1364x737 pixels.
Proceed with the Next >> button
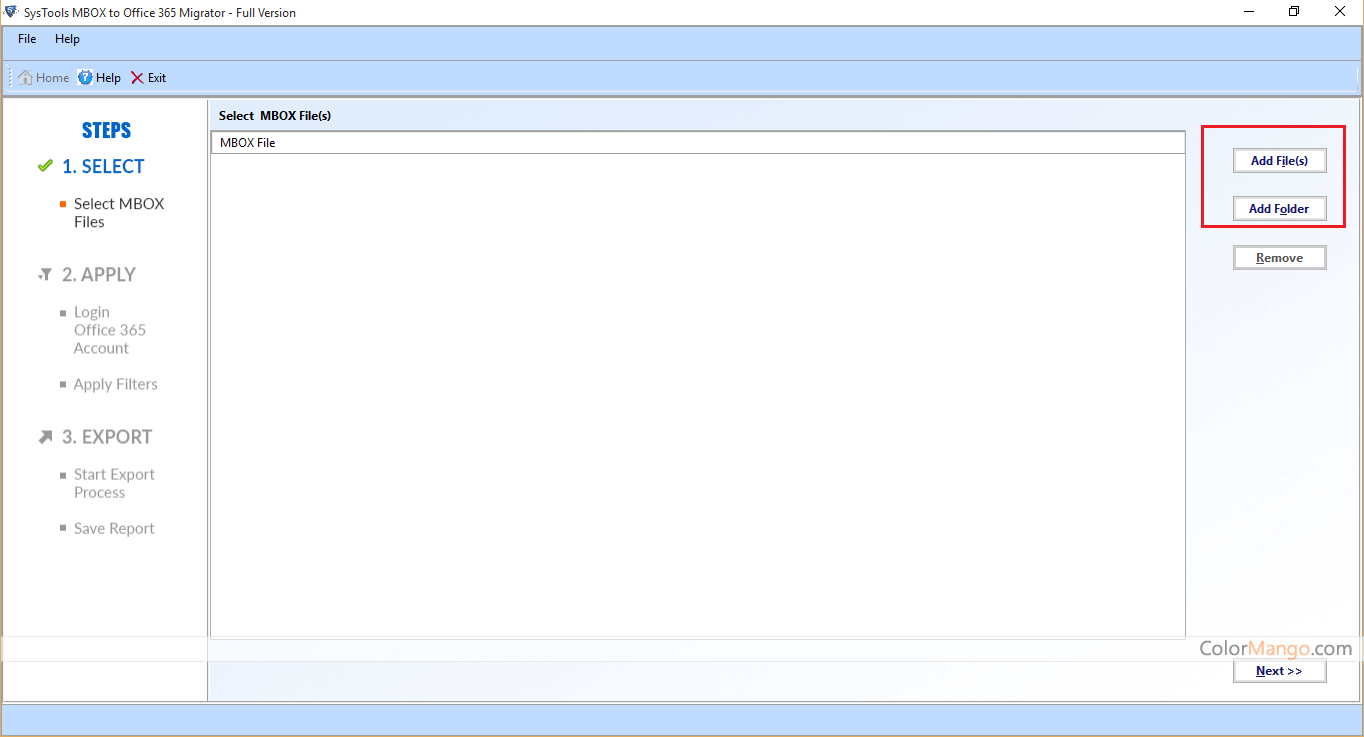point(1279,671)
